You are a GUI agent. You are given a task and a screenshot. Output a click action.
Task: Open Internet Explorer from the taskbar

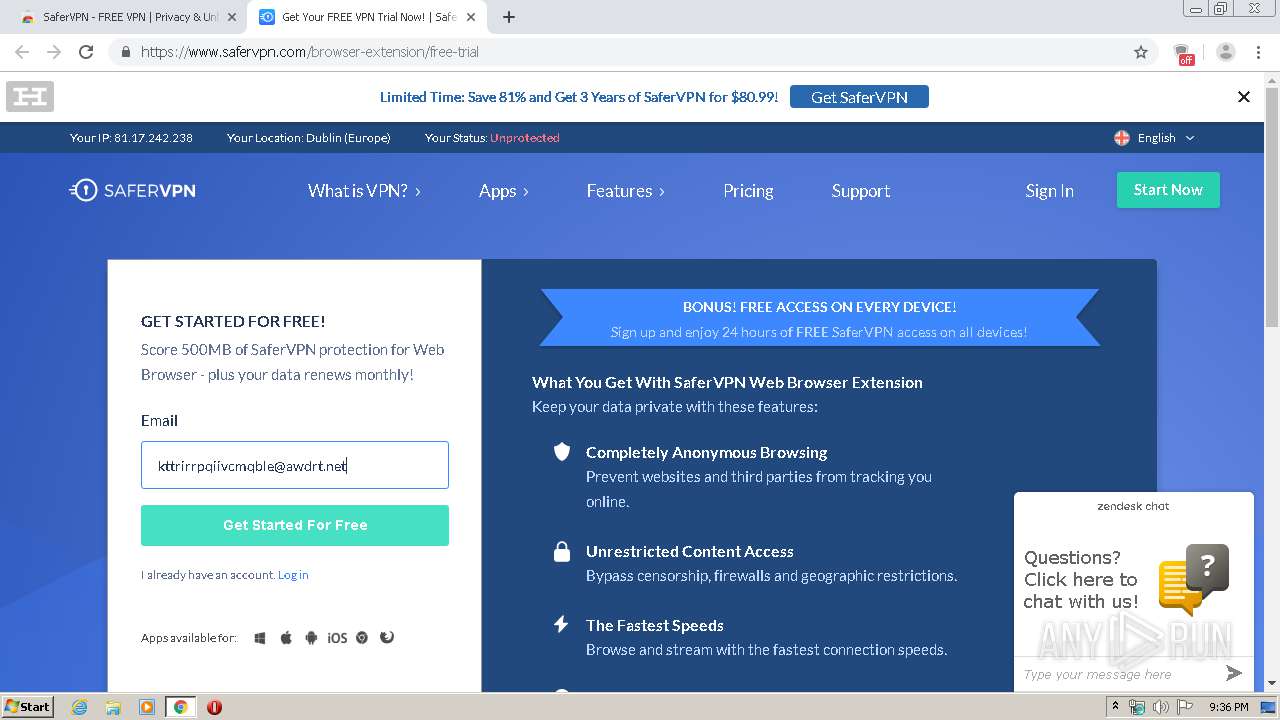[79, 707]
